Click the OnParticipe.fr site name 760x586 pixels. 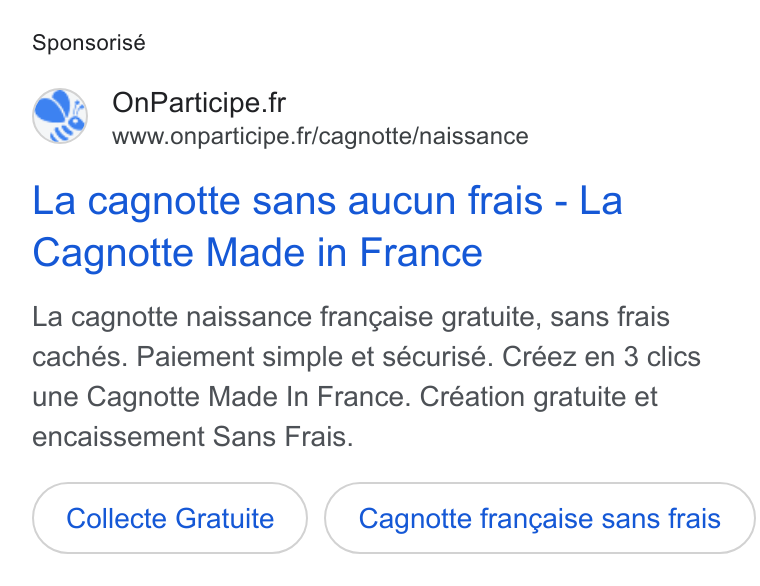[199, 103]
